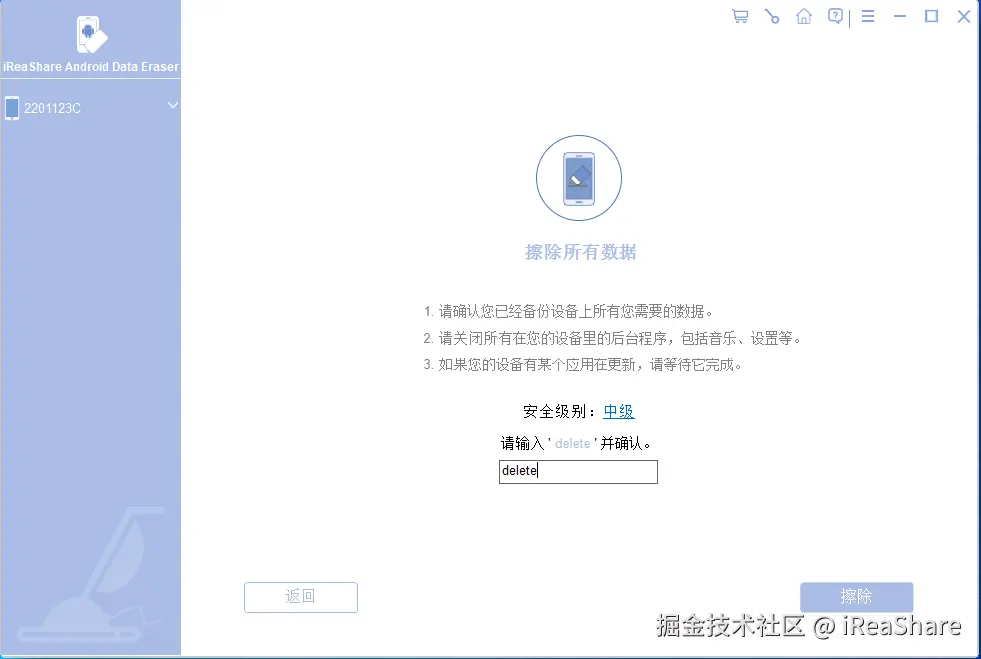Open help using the question mark icon

click(x=835, y=16)
